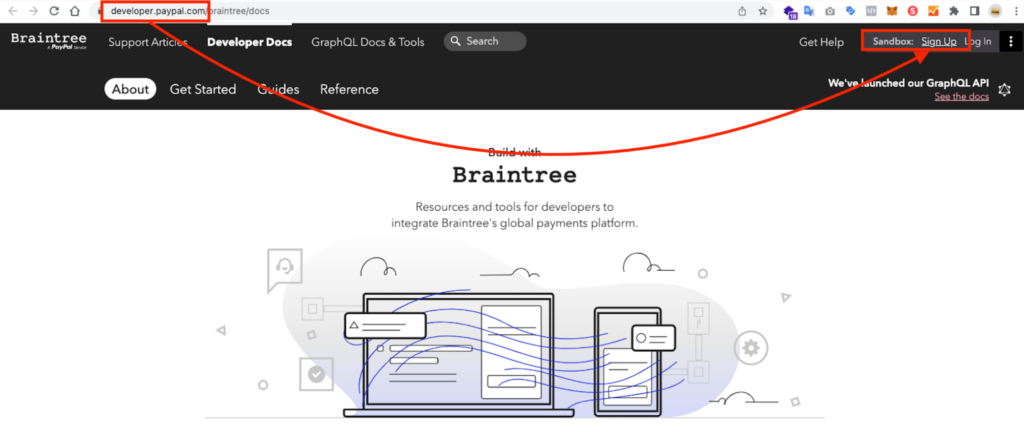Open the blue tag extension icon
The height and width of the screenshot is (443, 1024).
coord(850,11)
